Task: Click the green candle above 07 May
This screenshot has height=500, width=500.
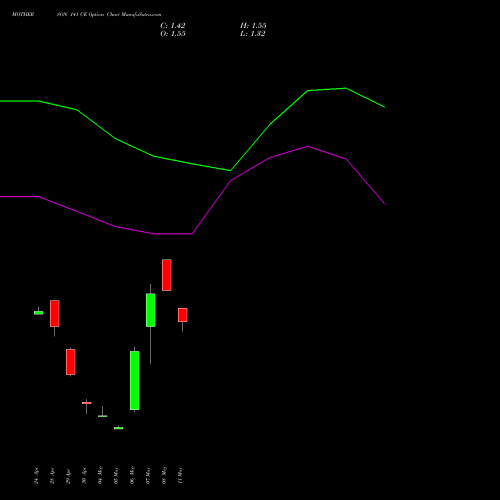Action: pyautogui.click(x=151, y=310)
